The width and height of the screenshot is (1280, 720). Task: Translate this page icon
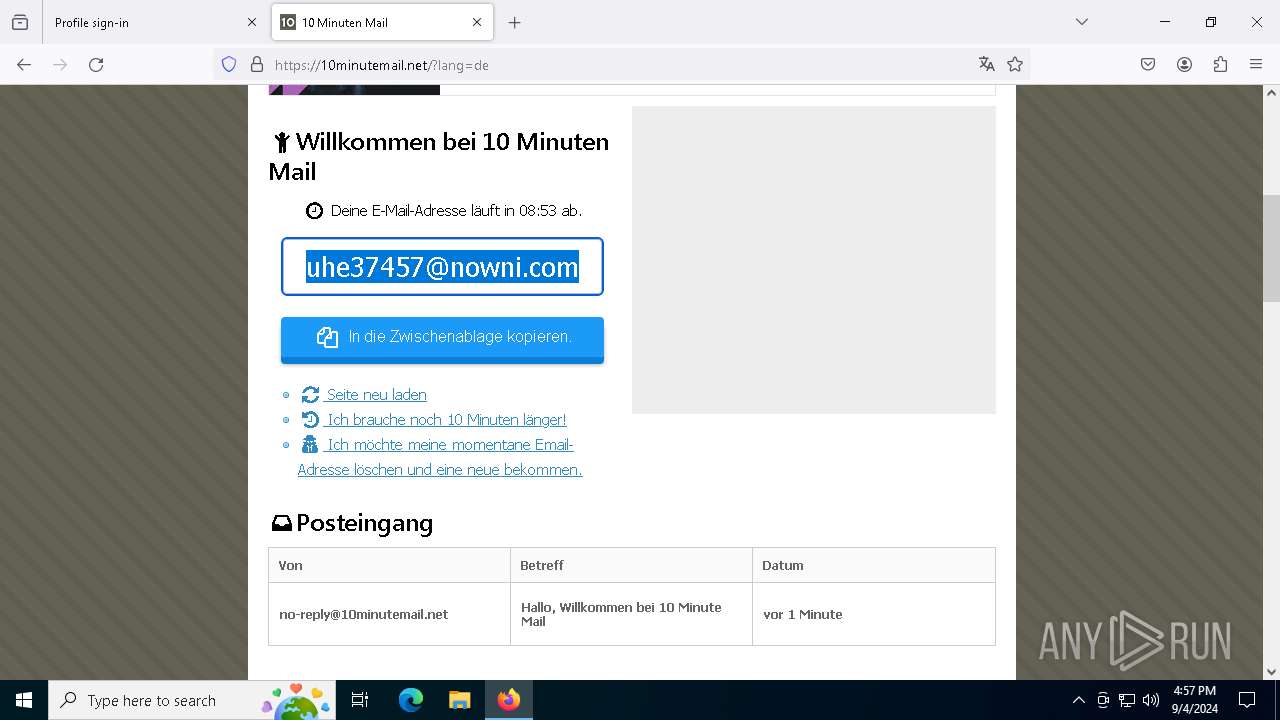[x=987, y=64]
